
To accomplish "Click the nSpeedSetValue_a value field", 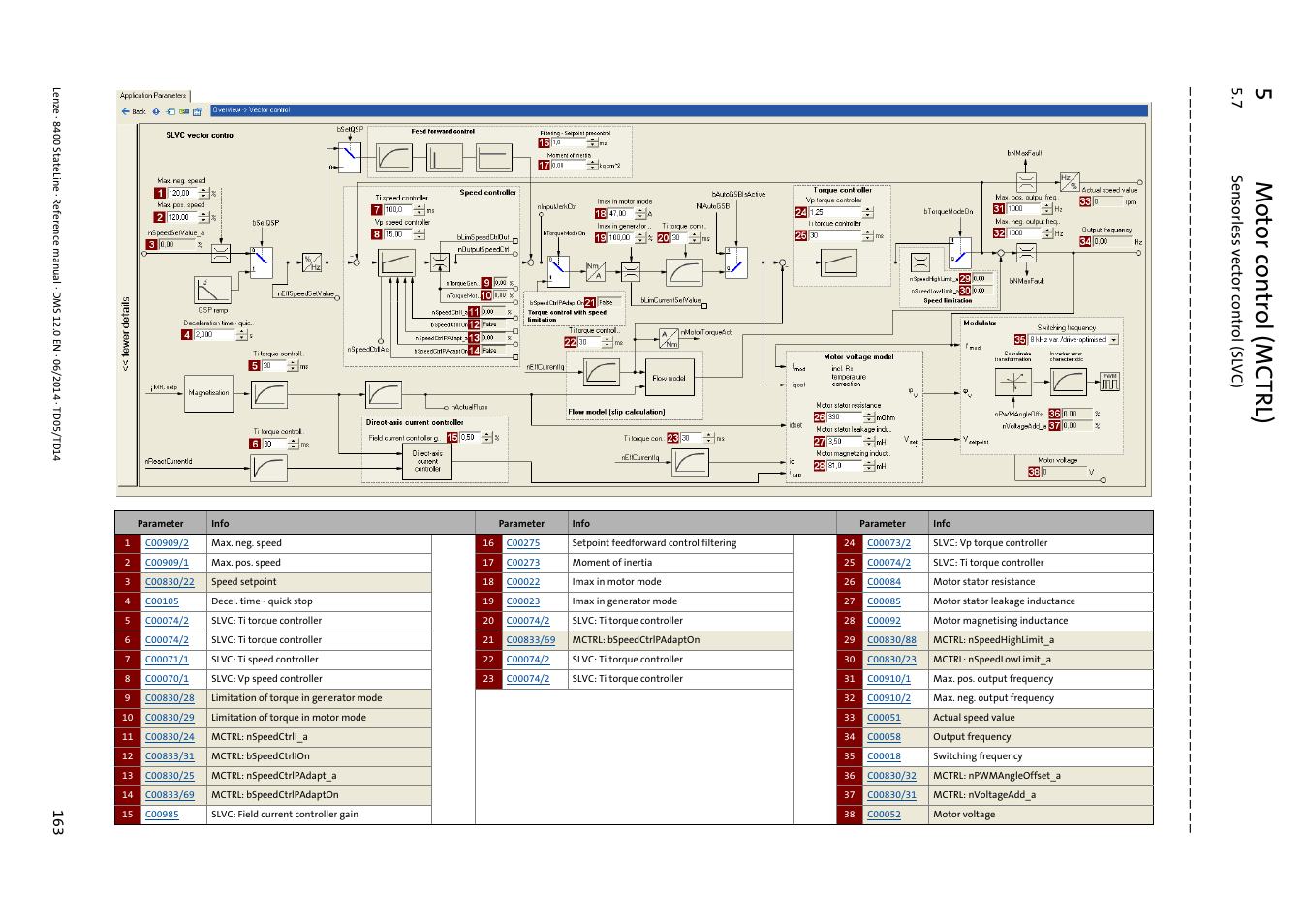I will [178, 245].
